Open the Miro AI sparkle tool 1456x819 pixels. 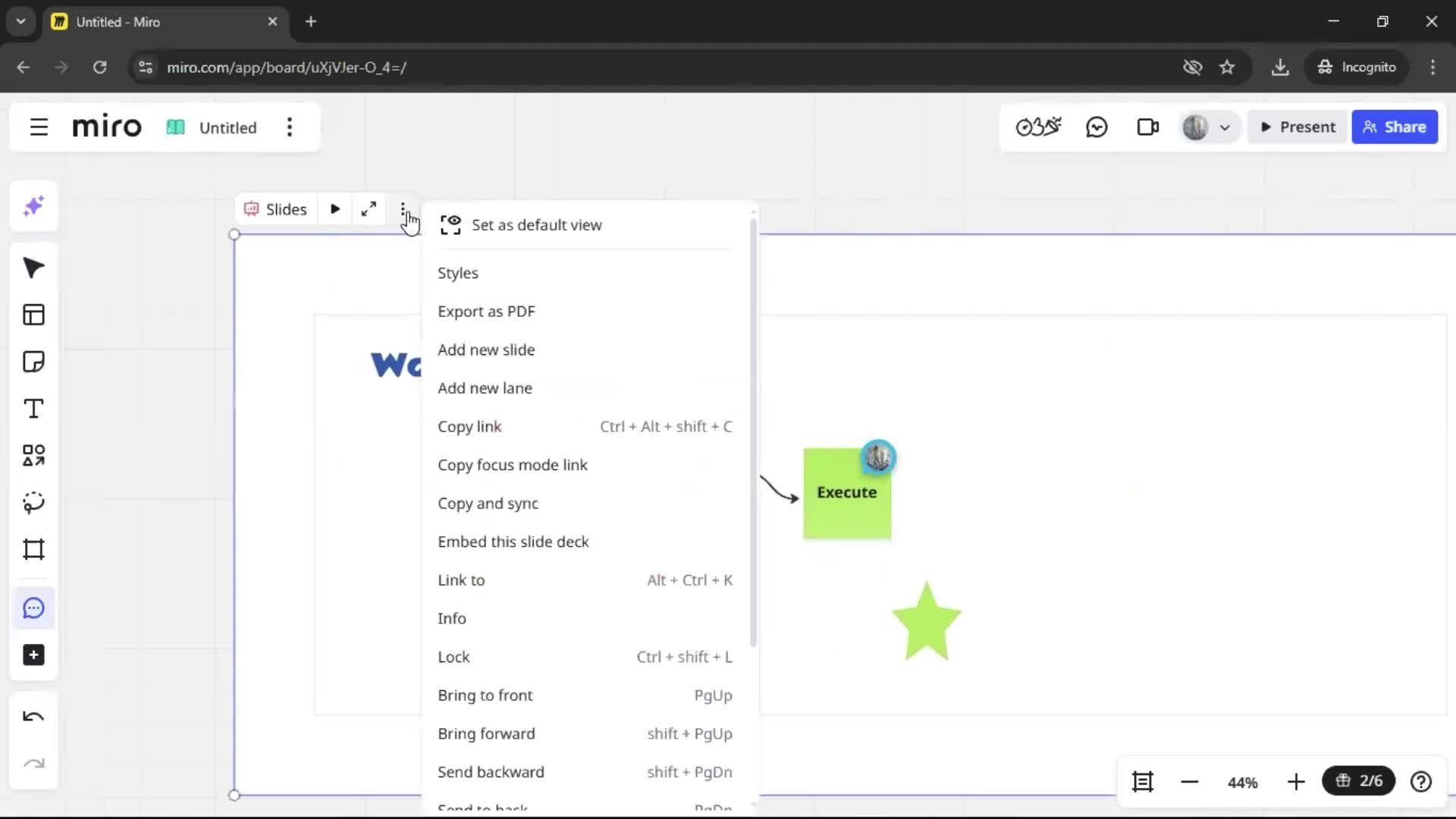33,206
